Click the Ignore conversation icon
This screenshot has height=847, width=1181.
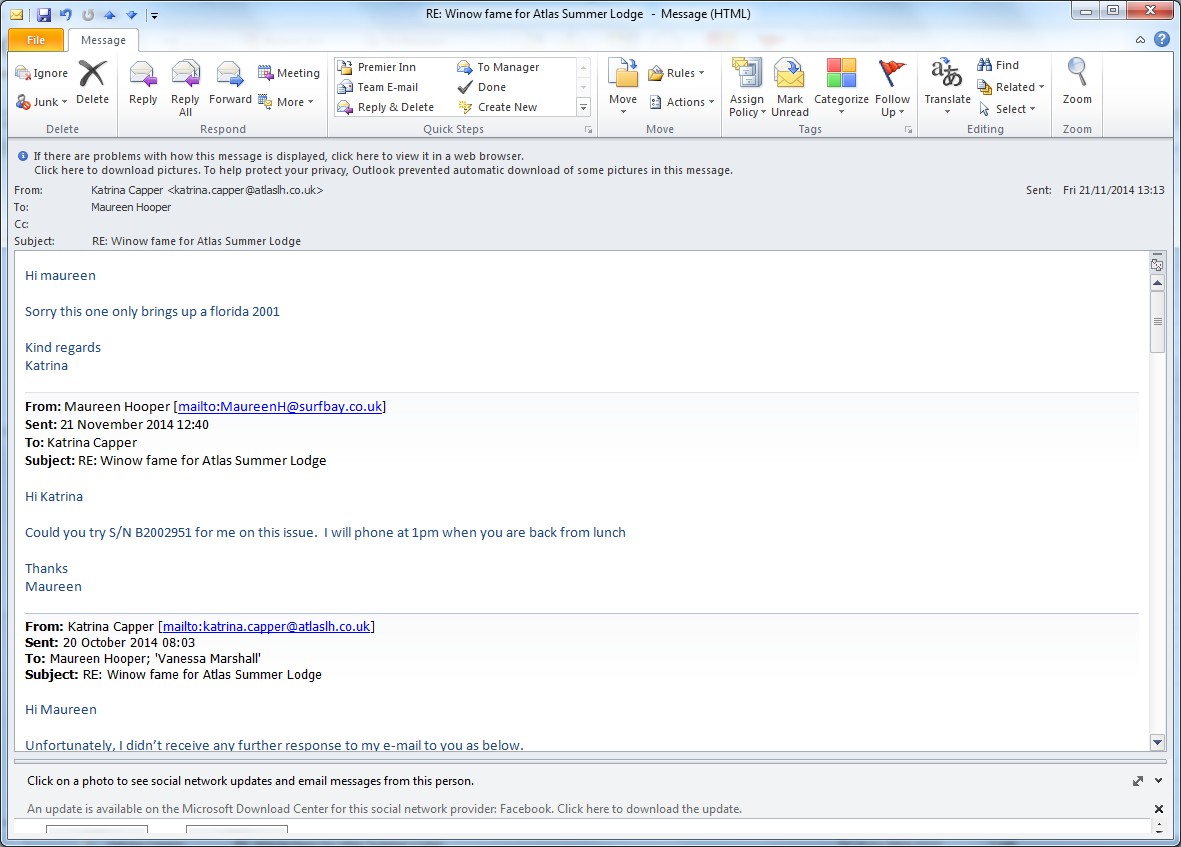coord(41,73)
